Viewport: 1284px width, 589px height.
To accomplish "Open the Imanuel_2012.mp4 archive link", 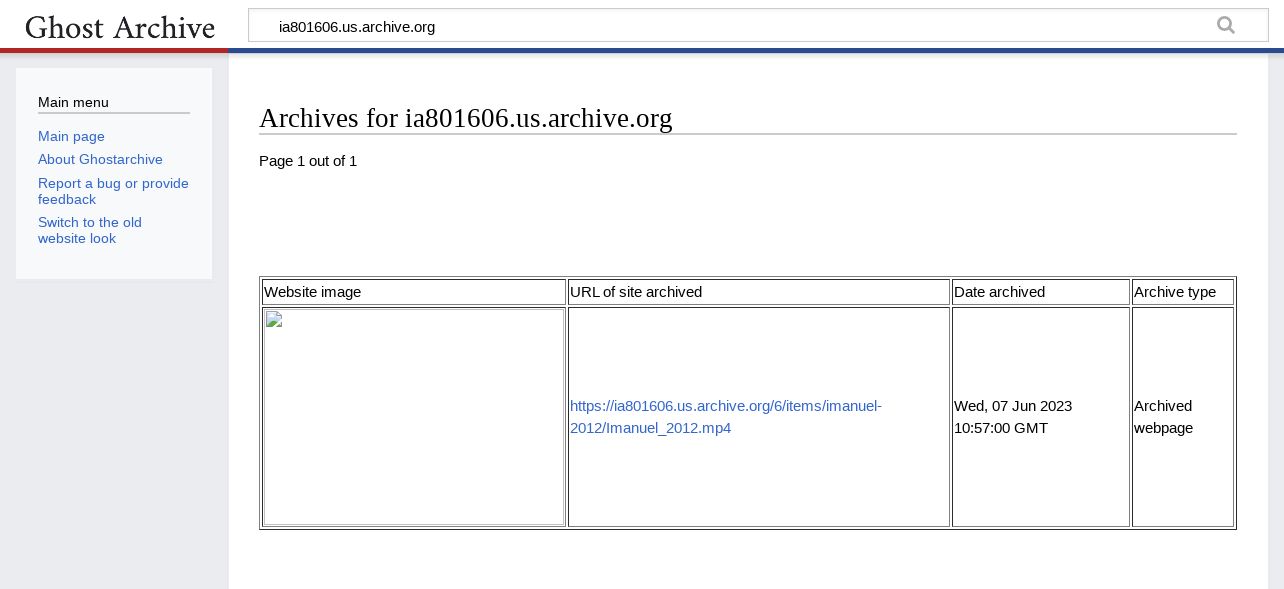I will pos(726,417).
